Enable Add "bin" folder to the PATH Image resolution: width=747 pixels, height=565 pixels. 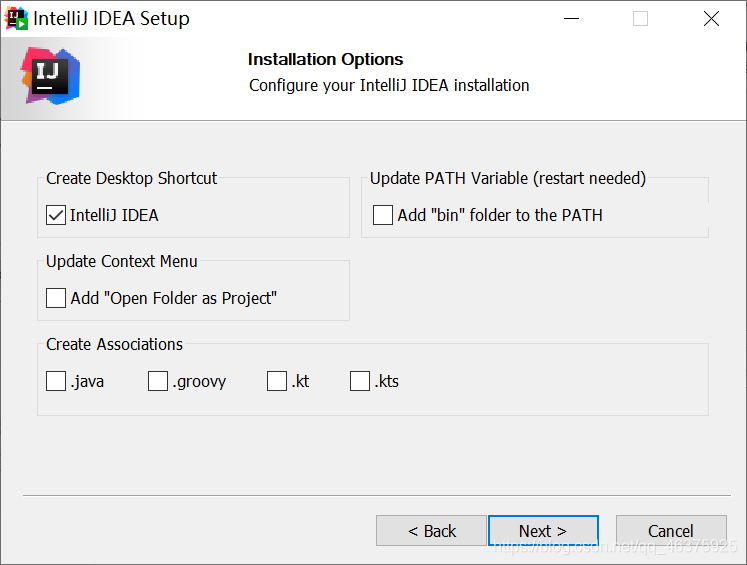point(383,215)
